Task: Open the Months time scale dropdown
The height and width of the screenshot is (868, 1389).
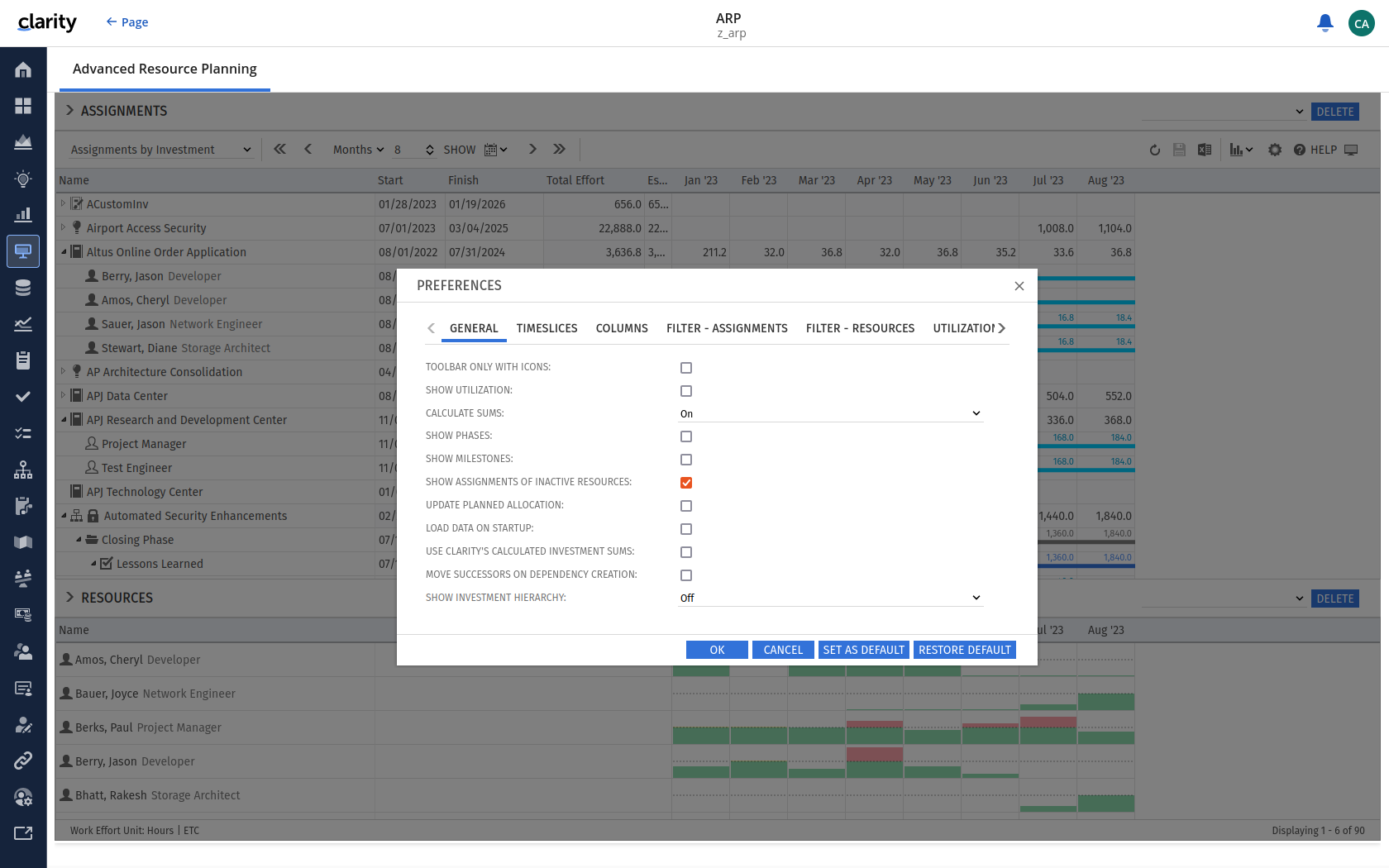Action: tap(359, 150)
